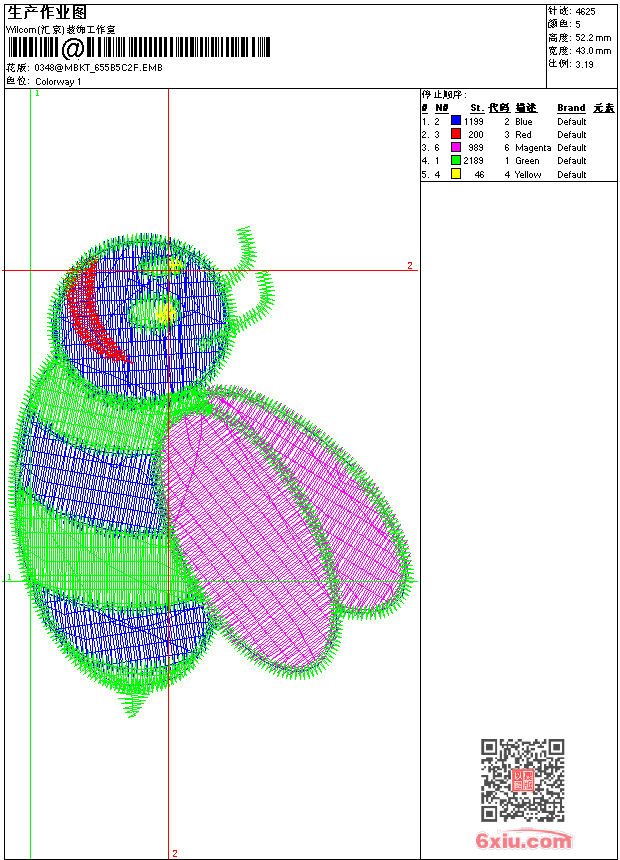Click stitch count 46 in the Yellow row
Image resolution: width=620 pixels, height=860 pixels.
[x=479, y=174]
